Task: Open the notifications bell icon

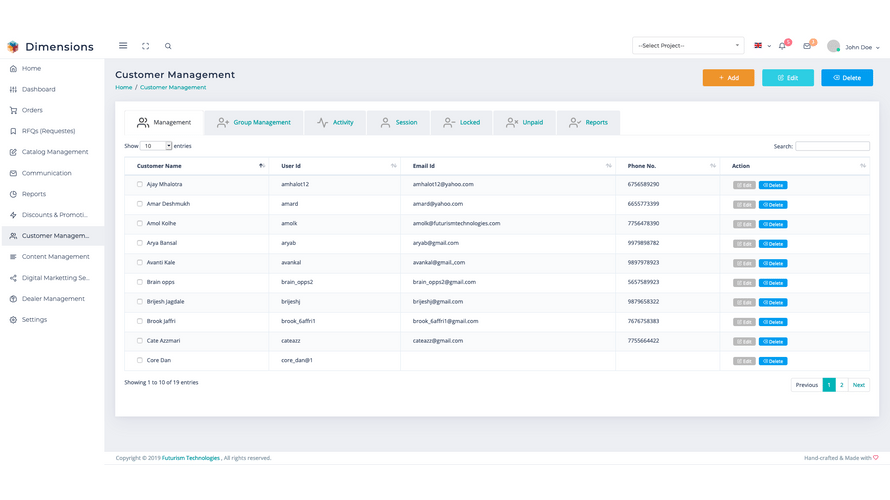Action: point(782,47)
